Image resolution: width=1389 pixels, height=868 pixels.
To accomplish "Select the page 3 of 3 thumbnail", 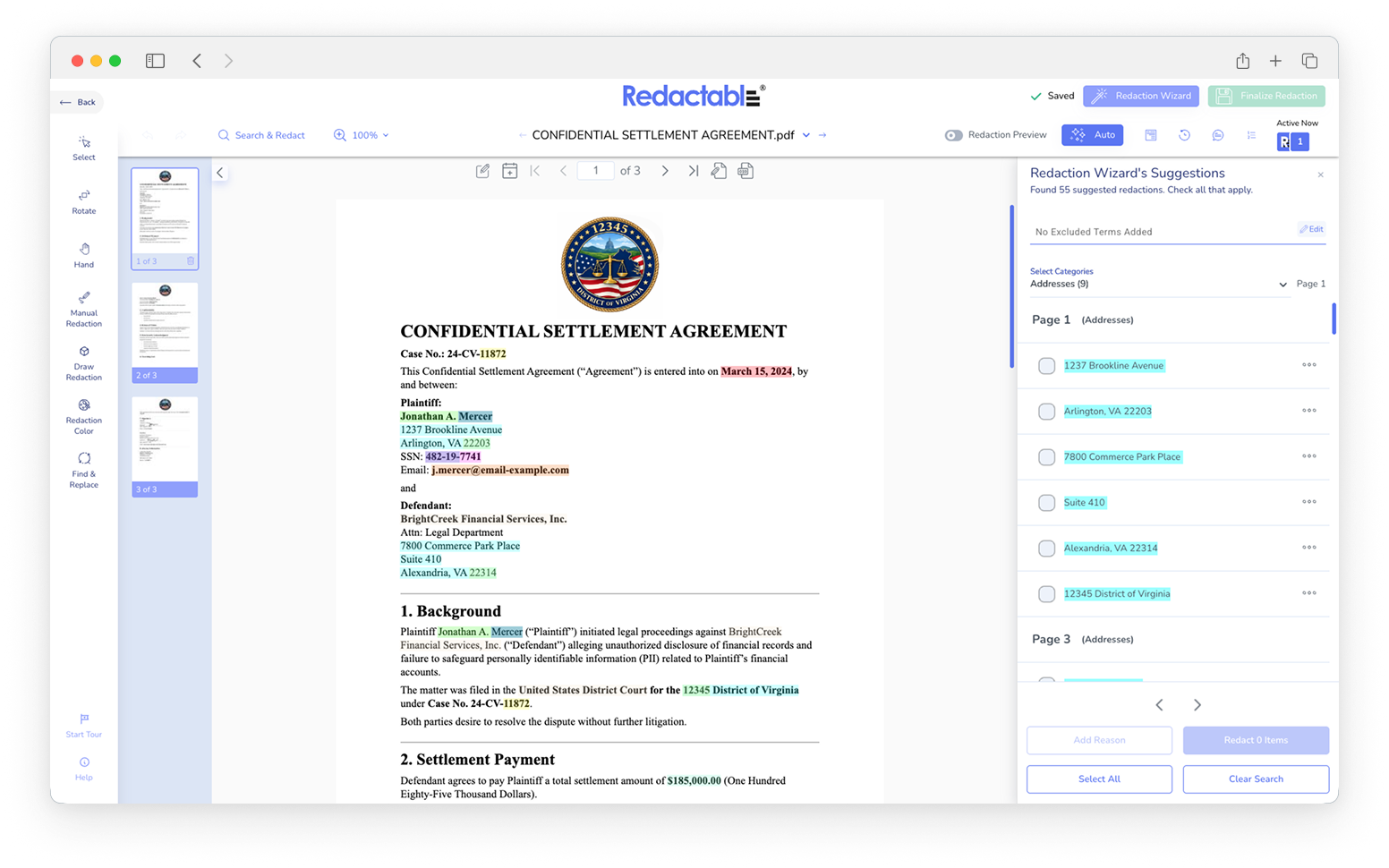I will (x=165, y=447).
